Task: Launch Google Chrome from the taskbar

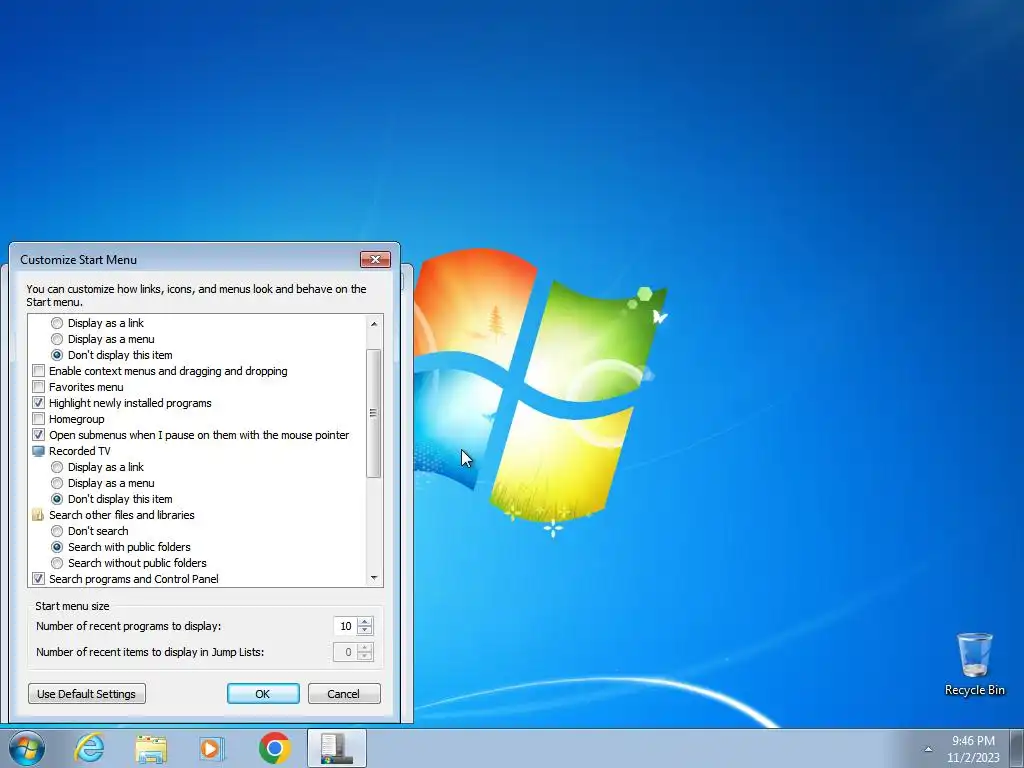Action: click(274, 748)
